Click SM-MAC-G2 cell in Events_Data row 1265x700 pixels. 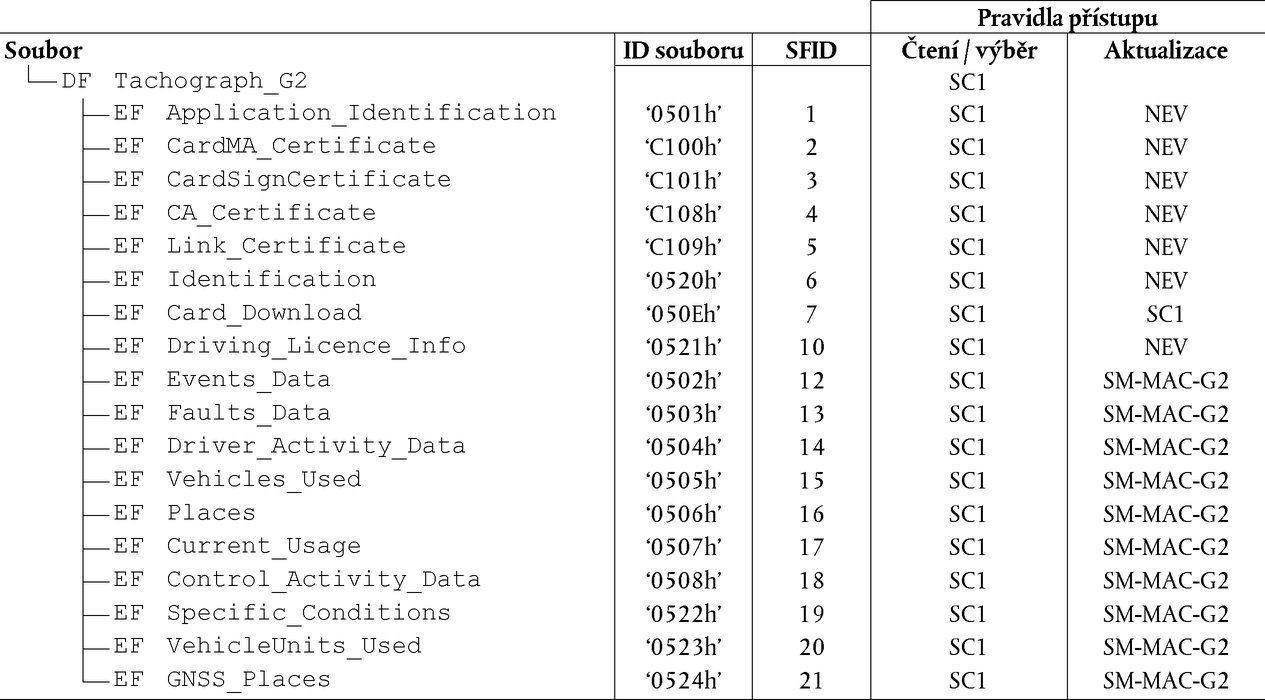pos(1165,381)
